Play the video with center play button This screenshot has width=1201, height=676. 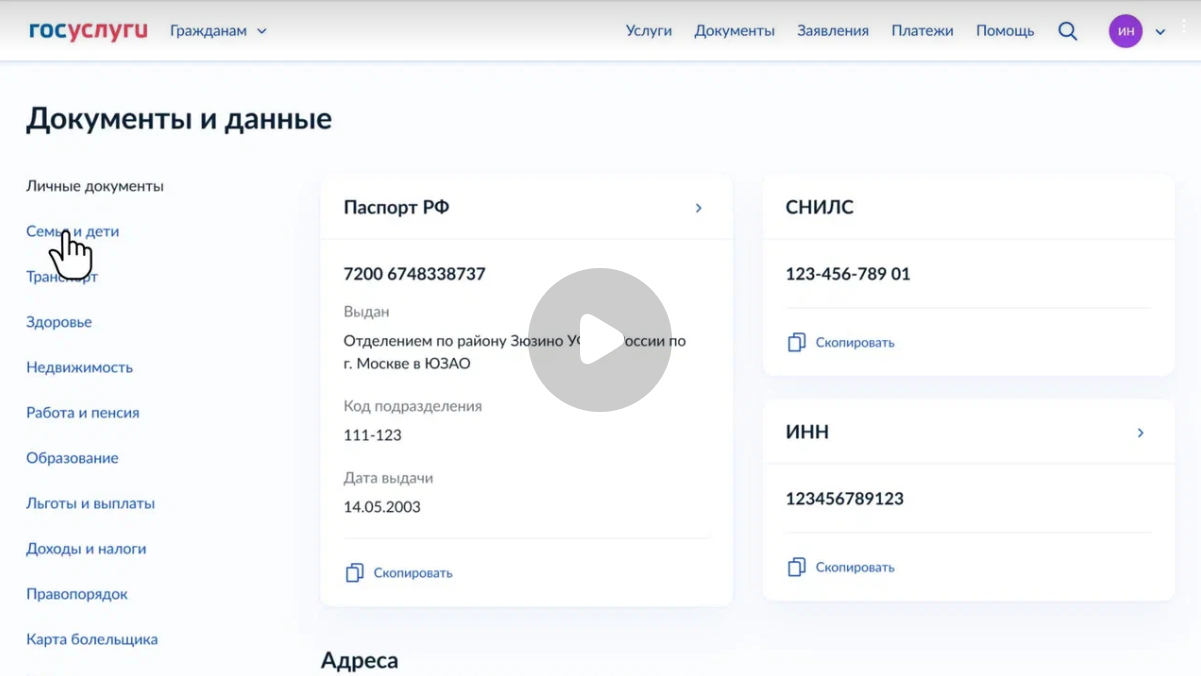pos(600,339)
